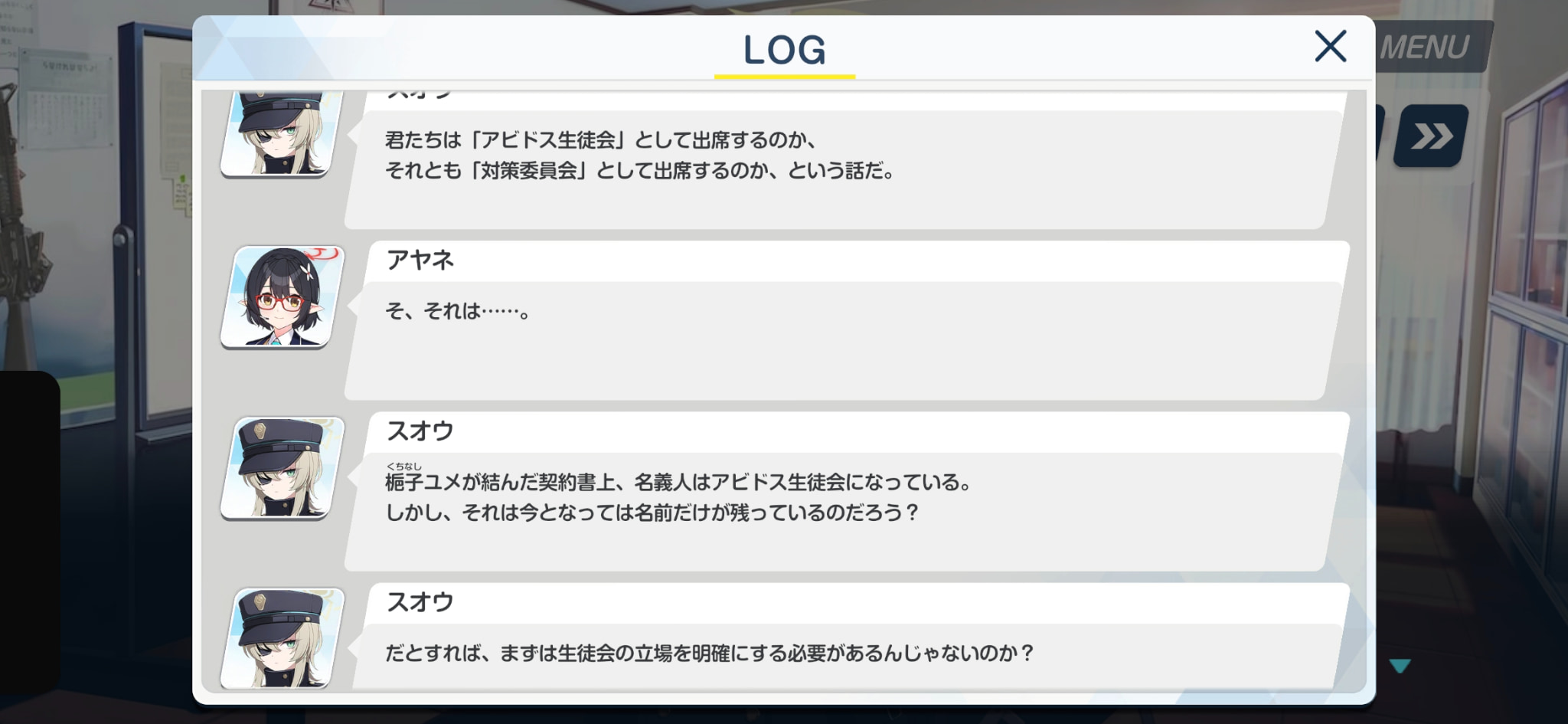Tap the double-arrow skip button
This screenshot has width=1568, height=724.
(1430, 136)
